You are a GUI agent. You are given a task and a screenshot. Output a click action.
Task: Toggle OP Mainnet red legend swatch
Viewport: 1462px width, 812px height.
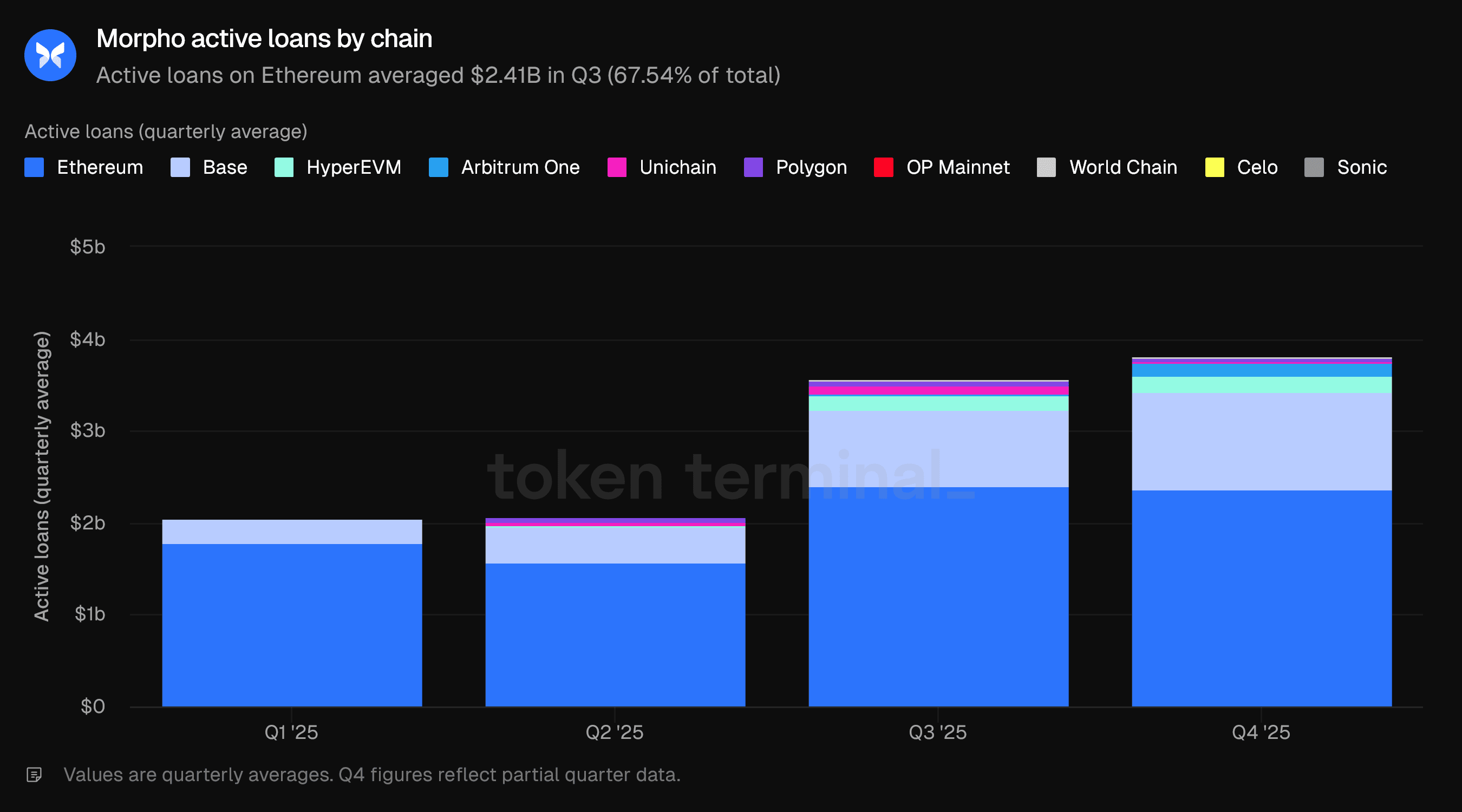[883, 167]
